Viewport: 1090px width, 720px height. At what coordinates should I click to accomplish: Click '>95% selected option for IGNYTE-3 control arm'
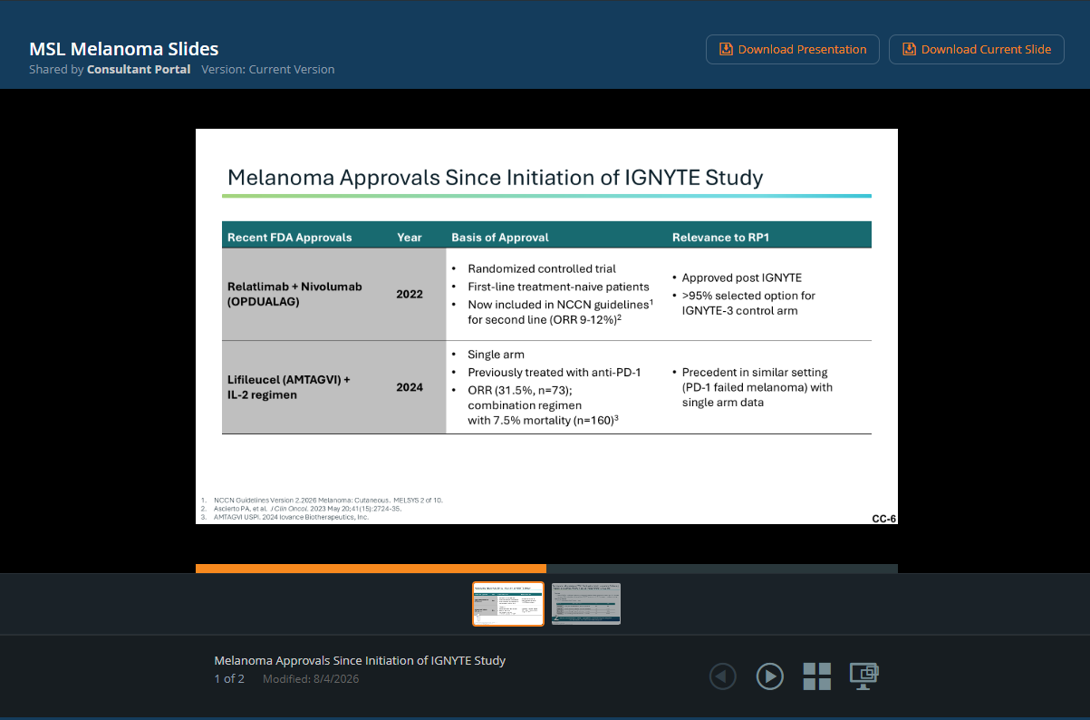point(748,303)
